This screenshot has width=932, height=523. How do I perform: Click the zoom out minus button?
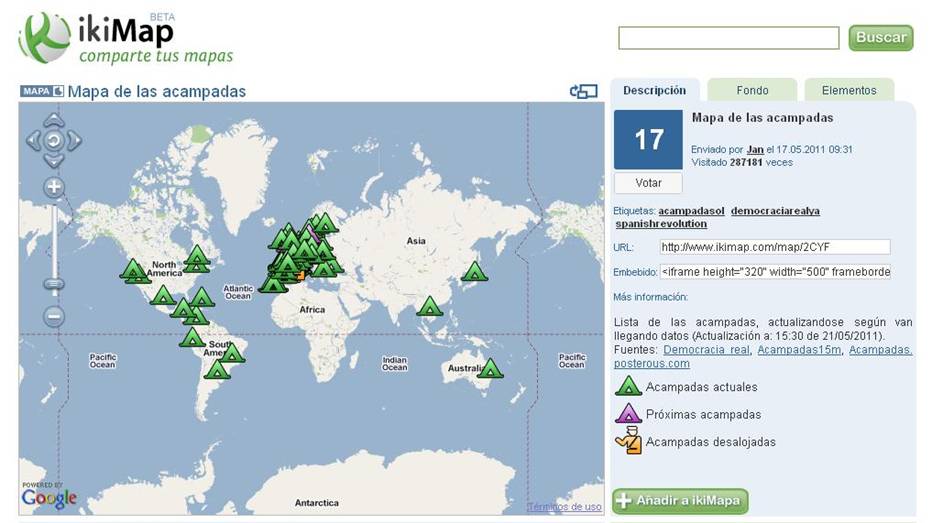click(x=54, y=317)
